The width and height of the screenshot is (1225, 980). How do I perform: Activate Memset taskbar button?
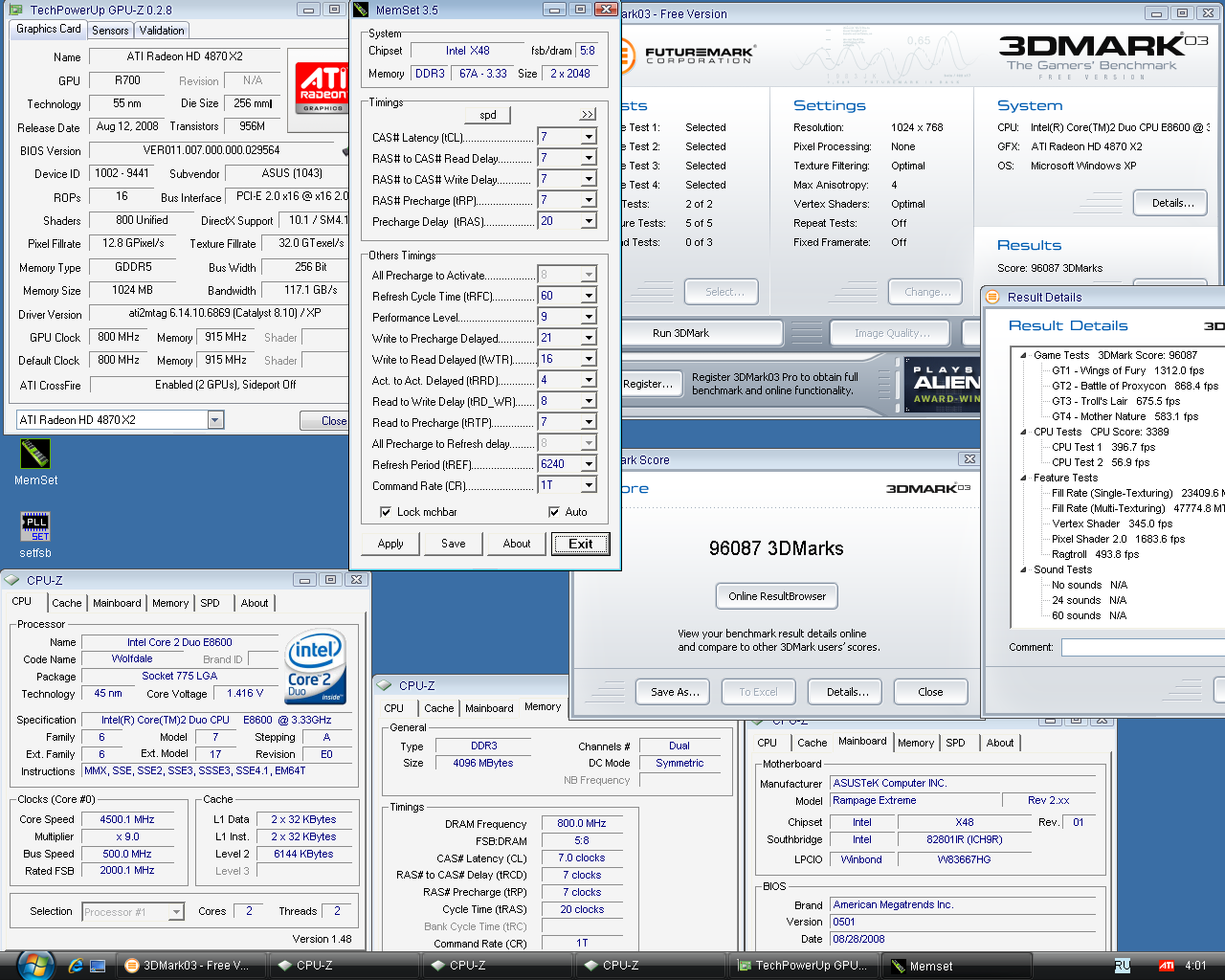956,966
